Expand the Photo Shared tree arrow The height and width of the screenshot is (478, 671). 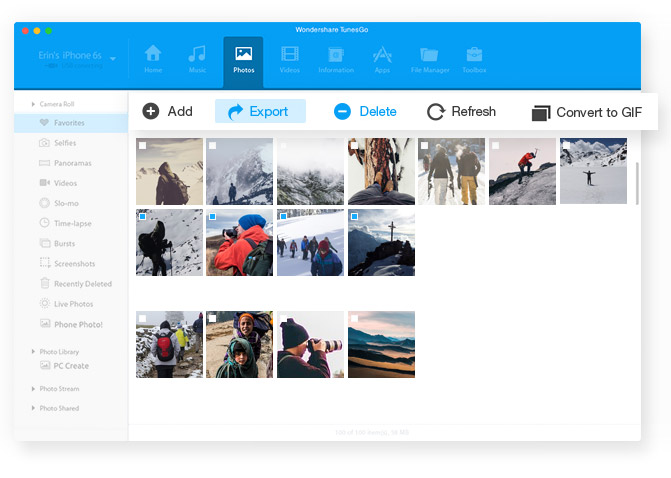click(33, 408)
